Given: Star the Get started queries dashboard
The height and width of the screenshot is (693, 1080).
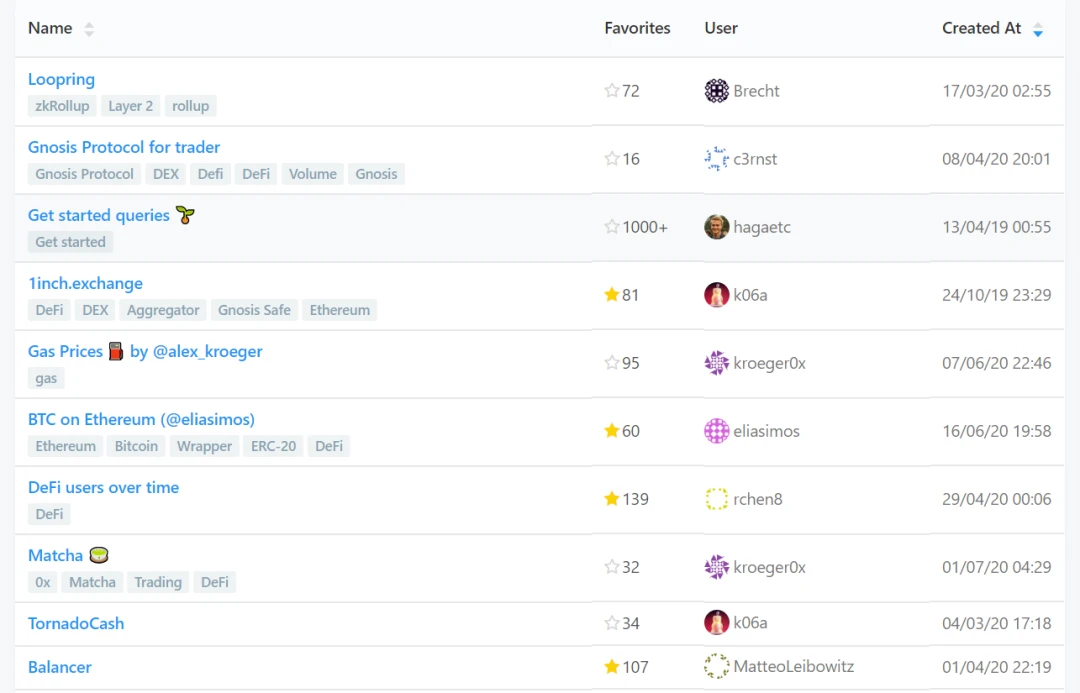Looking at the screenshot, I should [x=612, y=227].
